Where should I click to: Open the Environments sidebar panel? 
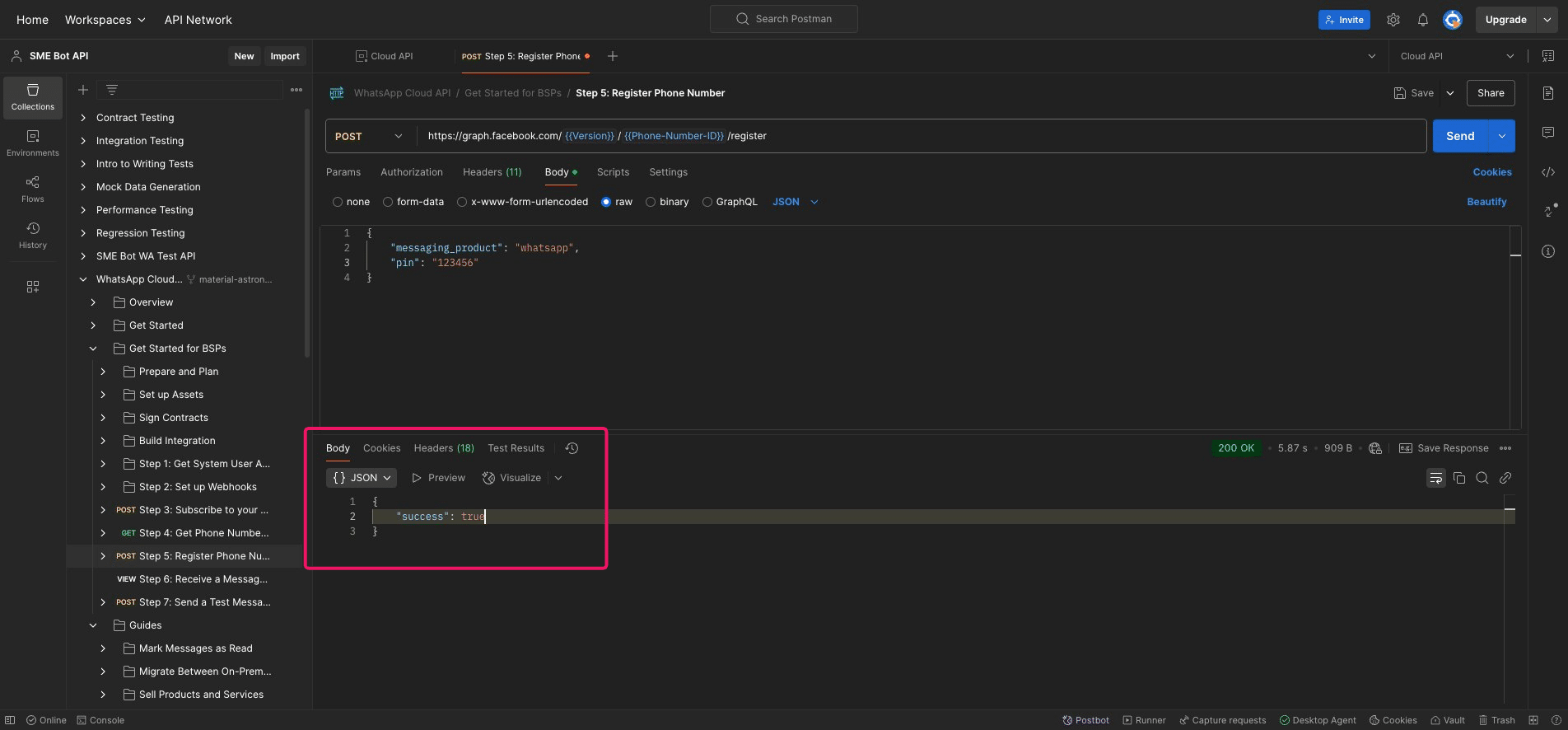(x=33, y=143)
